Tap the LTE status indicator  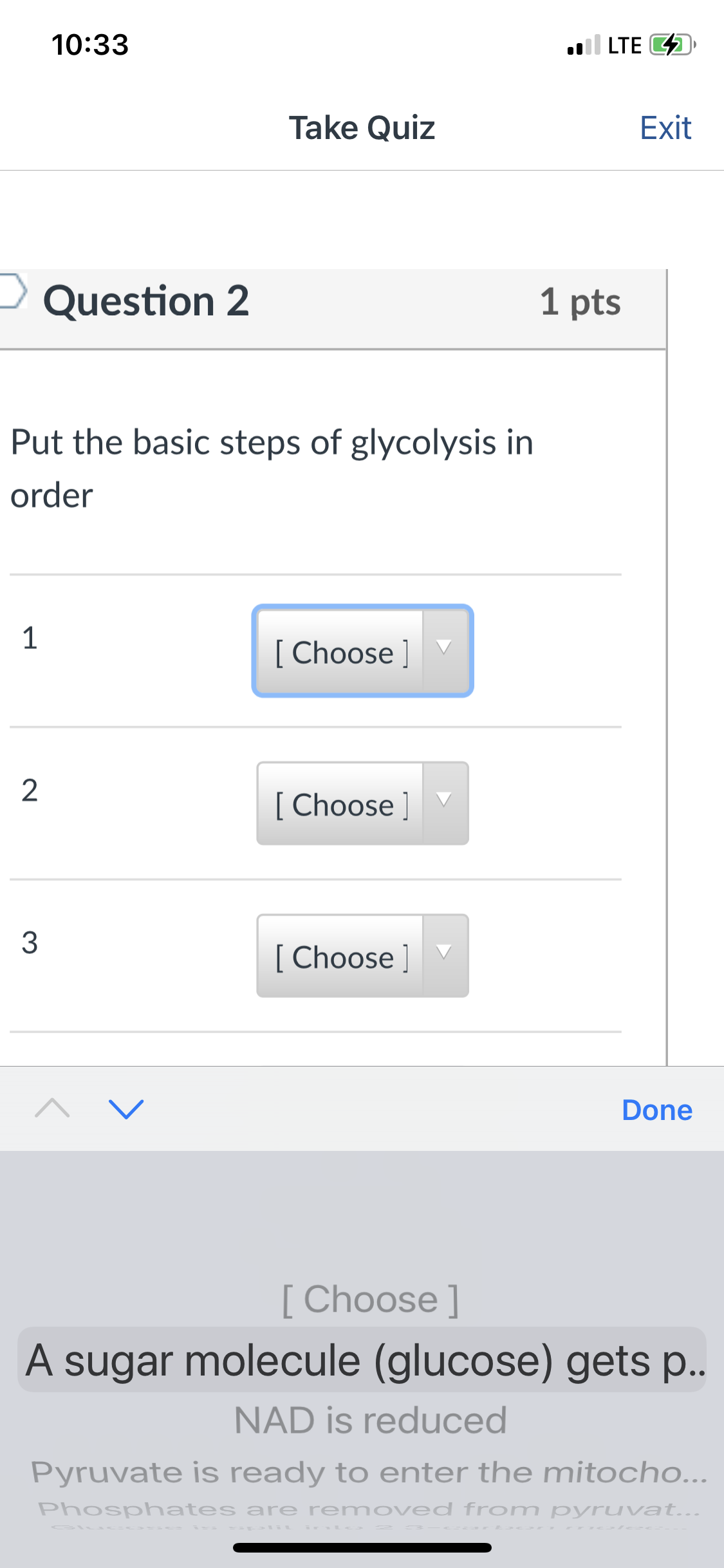click(x=625, y=45)
